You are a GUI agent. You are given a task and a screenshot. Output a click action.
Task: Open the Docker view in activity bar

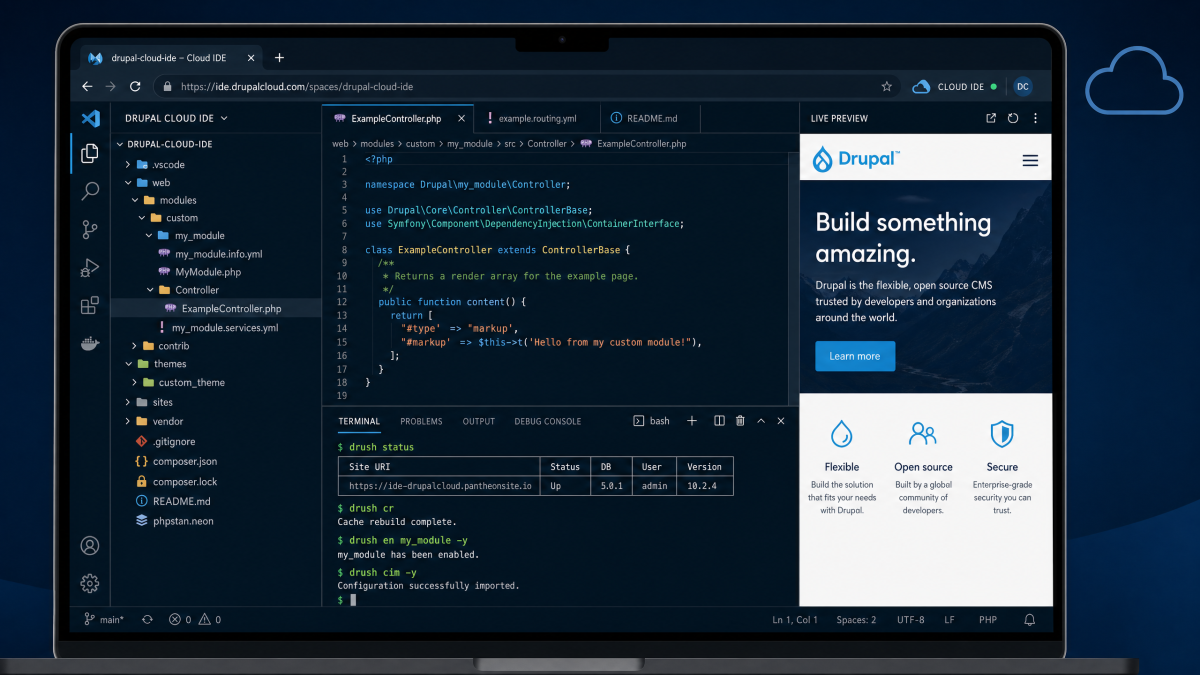tap(90, 343)
